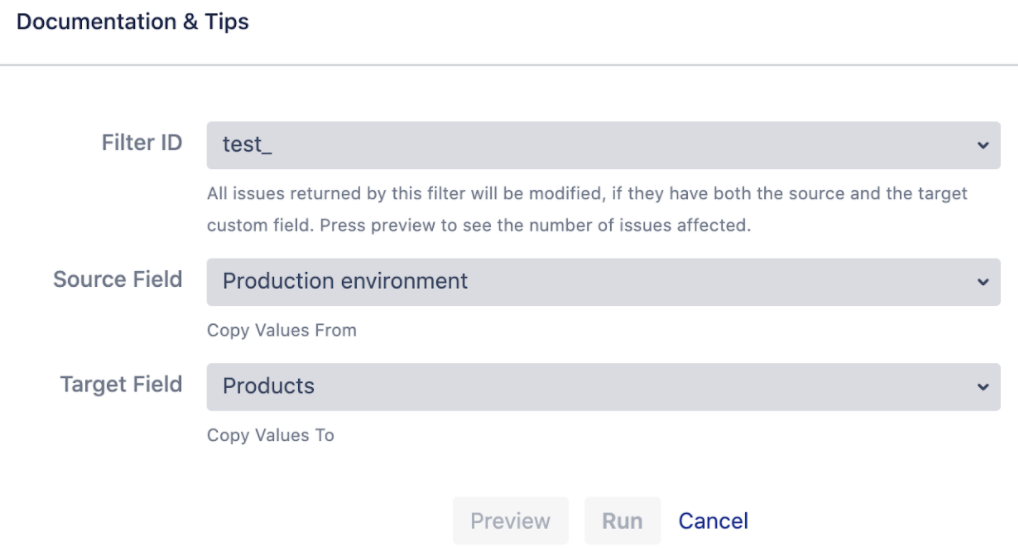Open the Filter ID dropdown
This screenshot has height=548, width=1018.
click(603, 145)
